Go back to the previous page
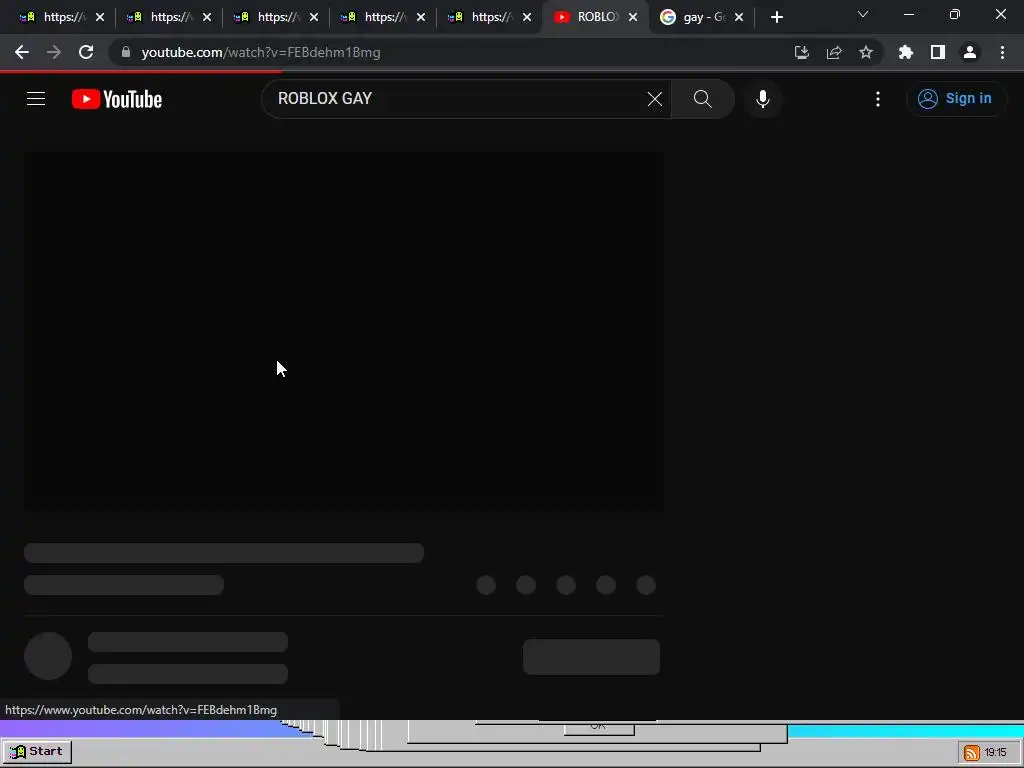This screenshot has width=1024, height=768. (22, 52)
